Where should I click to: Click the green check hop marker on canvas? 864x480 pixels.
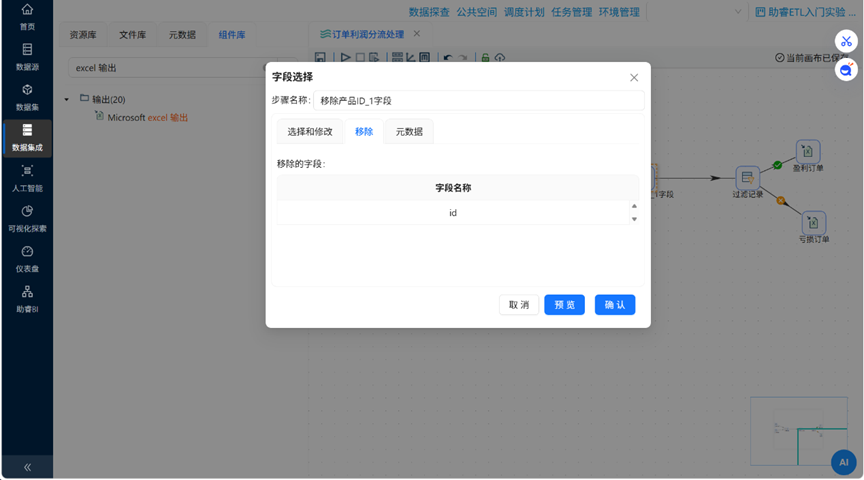[777, 165]
